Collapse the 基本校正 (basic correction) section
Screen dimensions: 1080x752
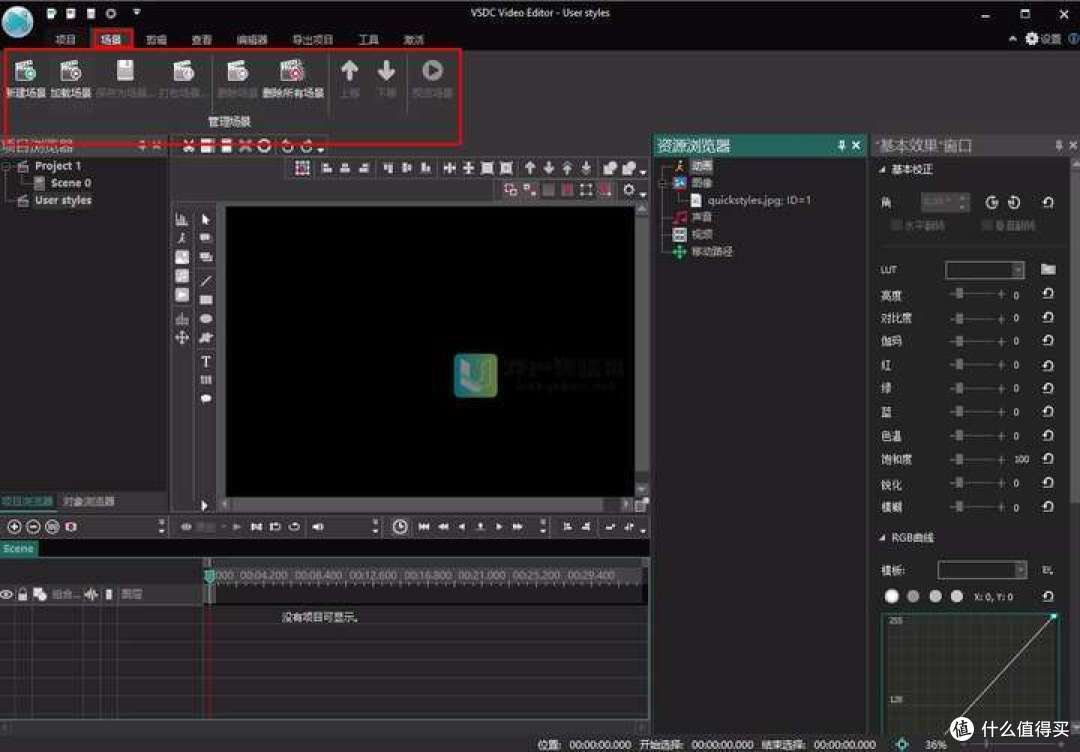coord(882,170)
